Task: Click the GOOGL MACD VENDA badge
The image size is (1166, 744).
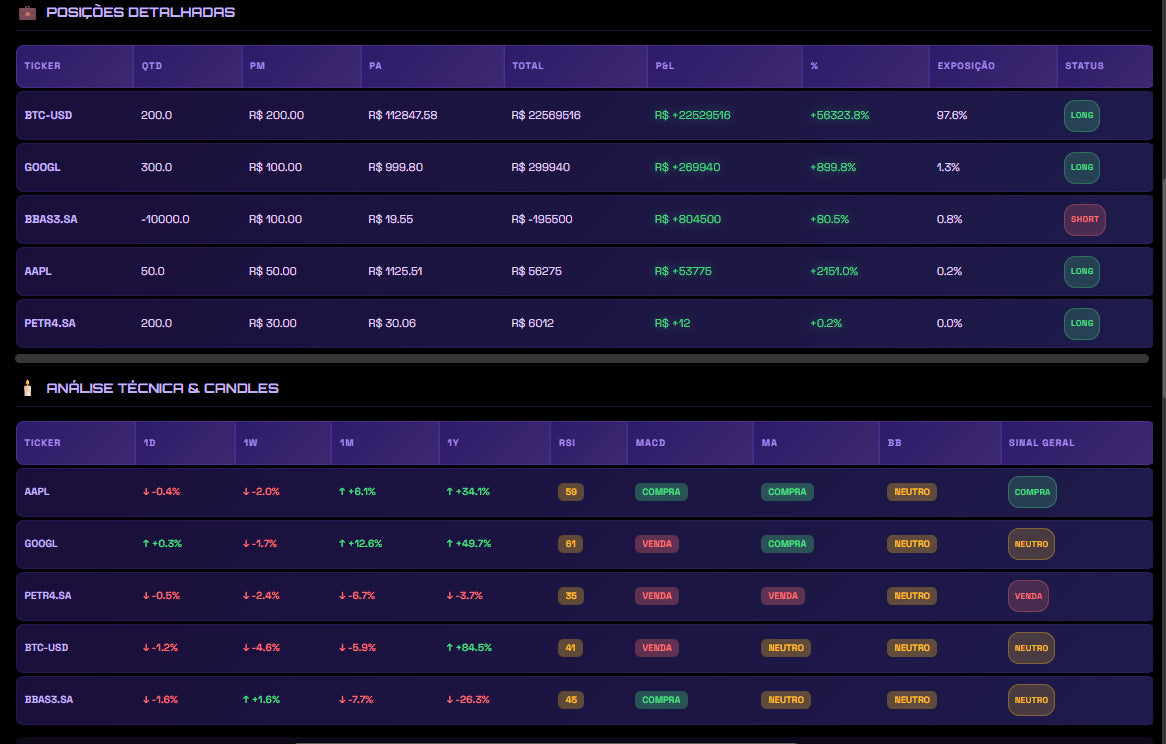Action: point(656,544)
